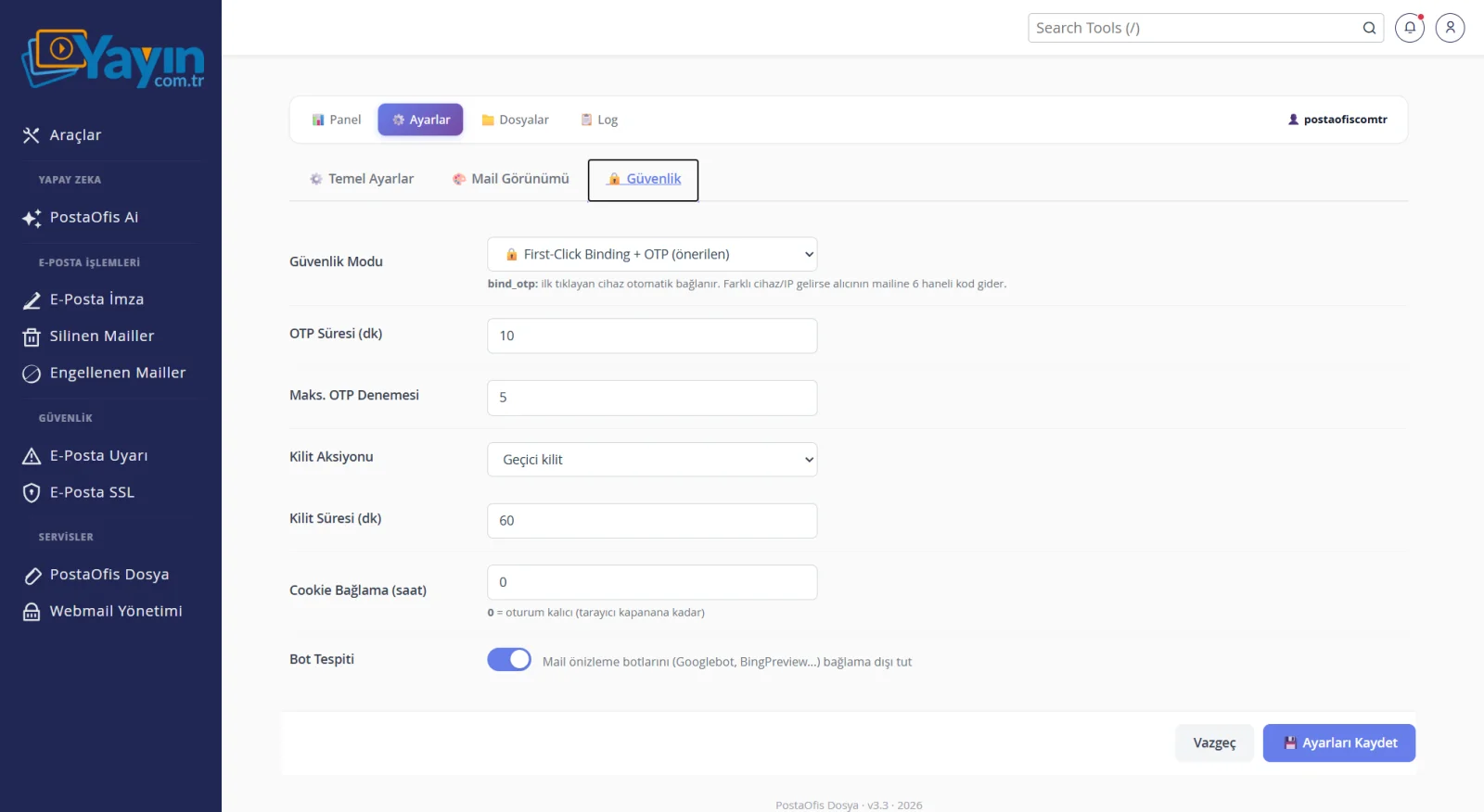Click the notification bell icon
The width and height of the screenshot is (1484, 812).
[x=1410, y=28]
